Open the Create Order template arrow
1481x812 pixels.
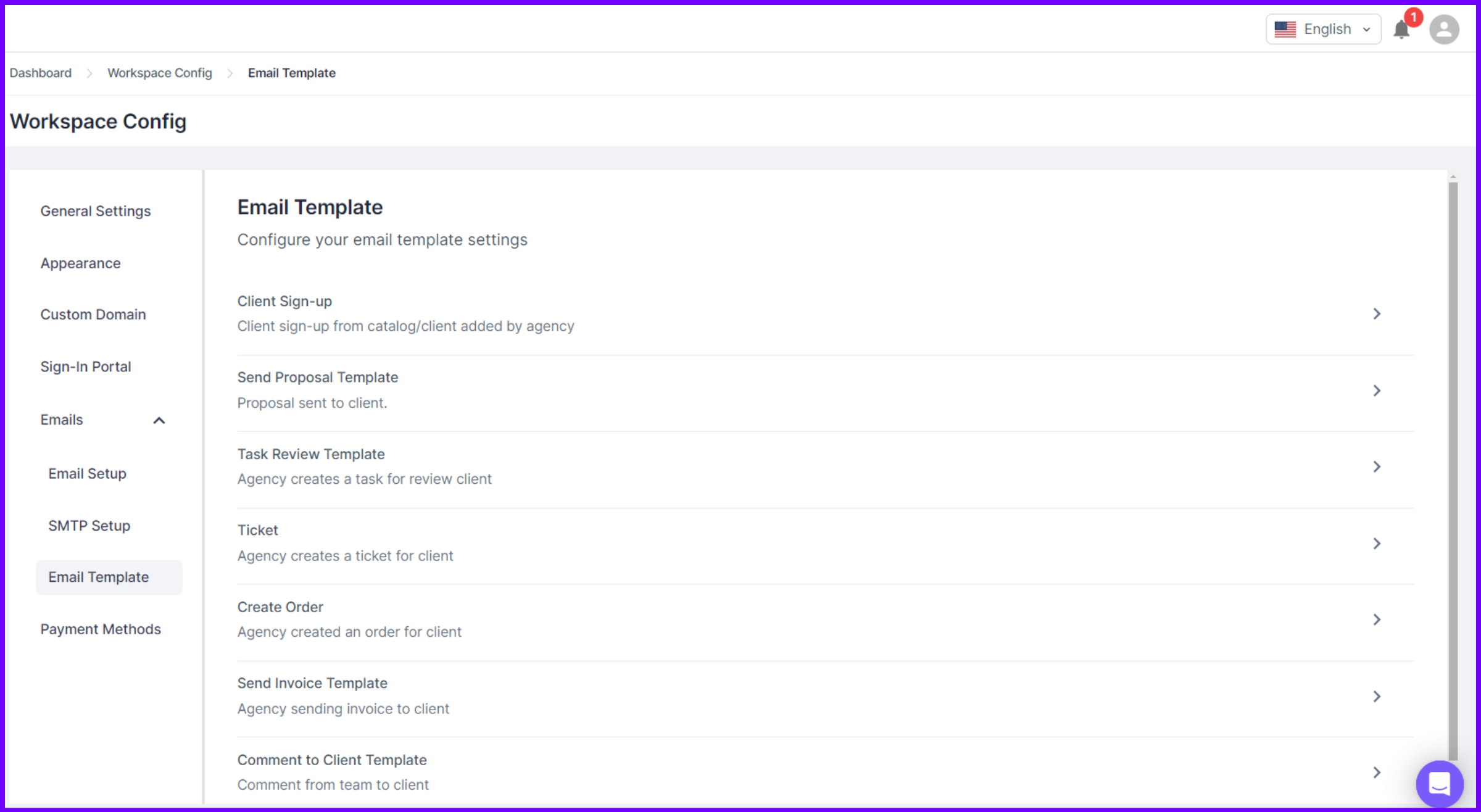pos(1378,619)
